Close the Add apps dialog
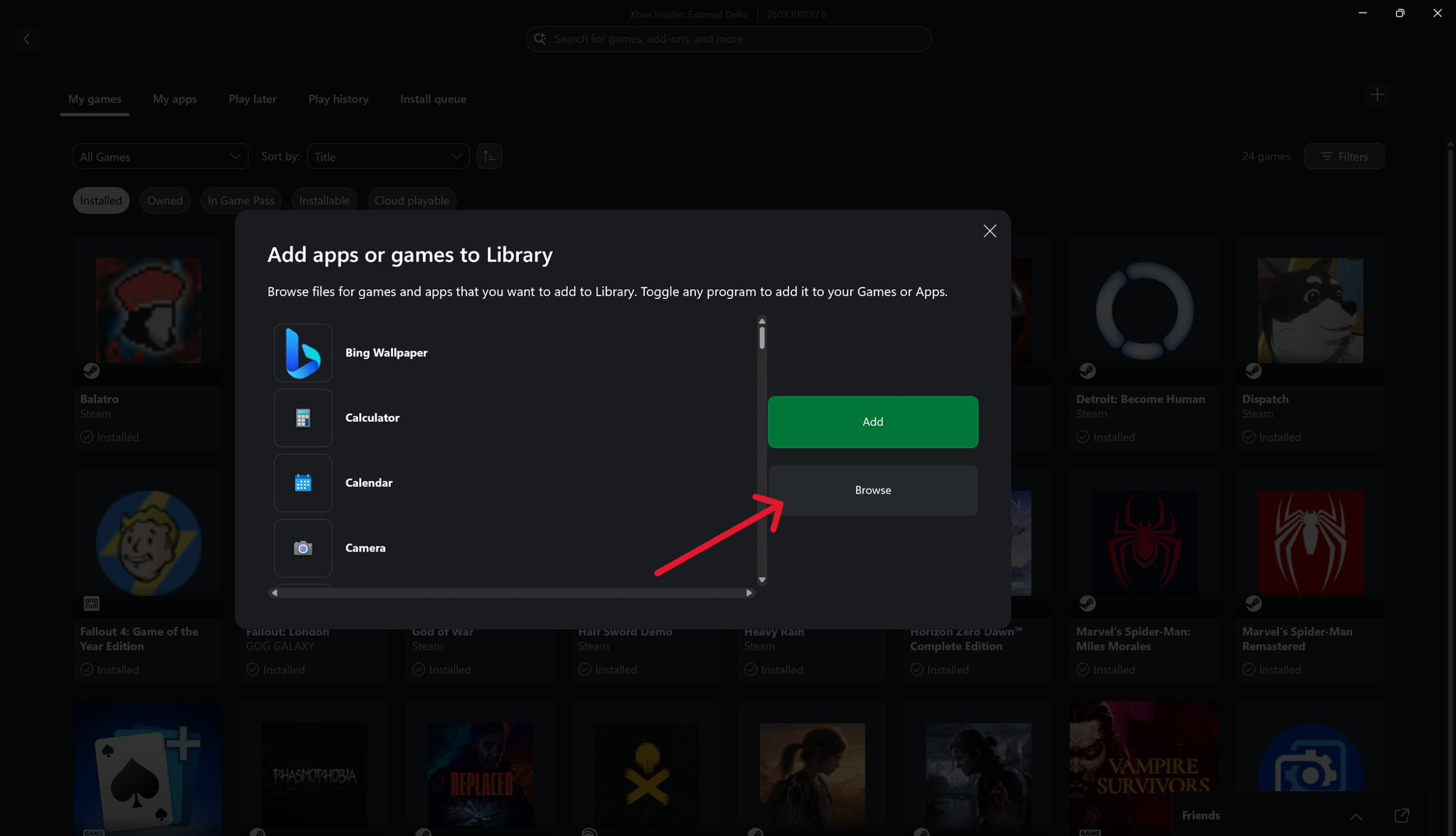Viewport: 1456px width, 836px height. [x=989, y=231]
